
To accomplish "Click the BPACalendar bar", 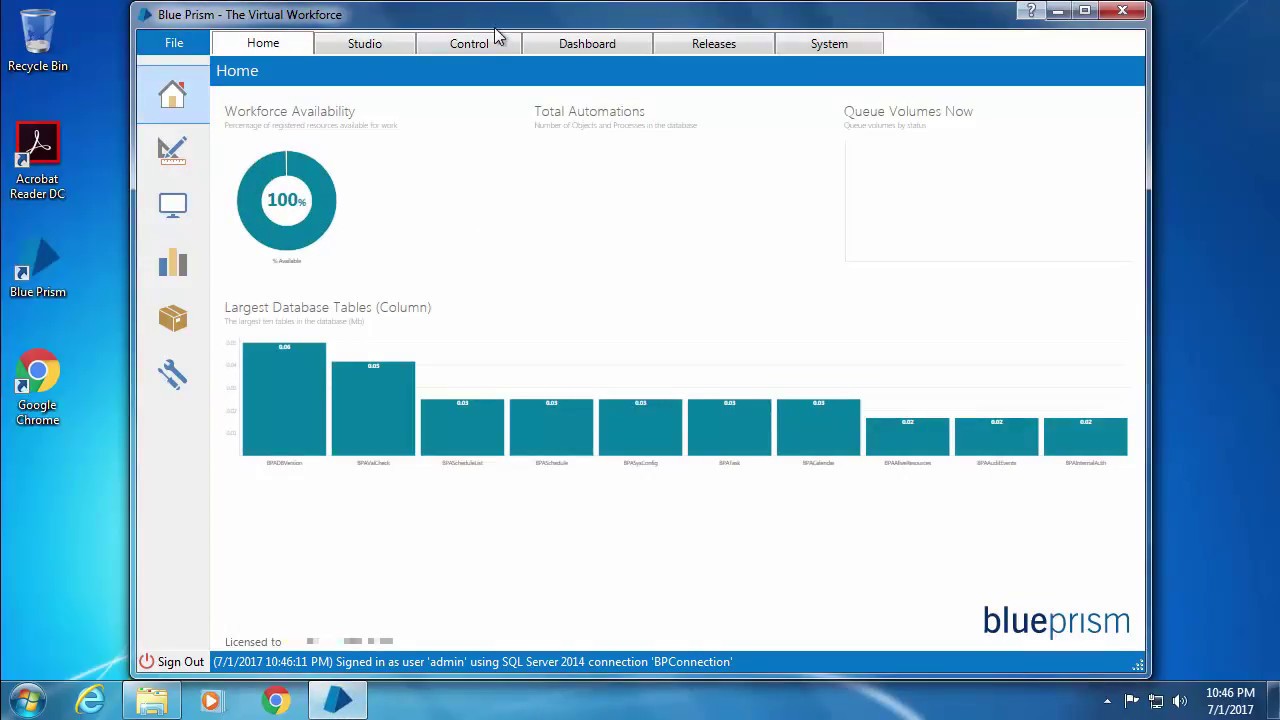I will tap(818, 427).
